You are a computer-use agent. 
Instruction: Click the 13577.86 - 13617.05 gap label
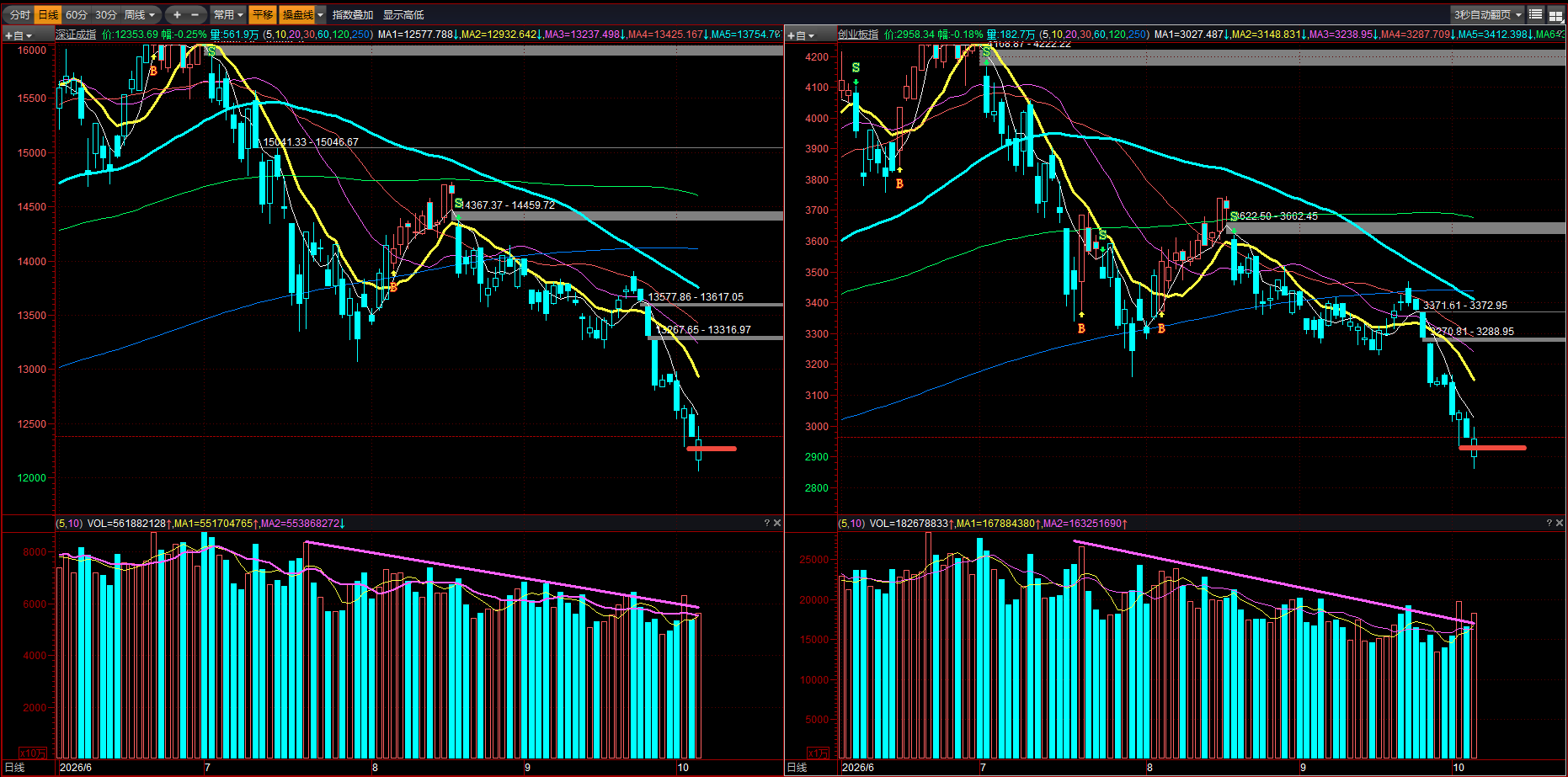point(696,297)
